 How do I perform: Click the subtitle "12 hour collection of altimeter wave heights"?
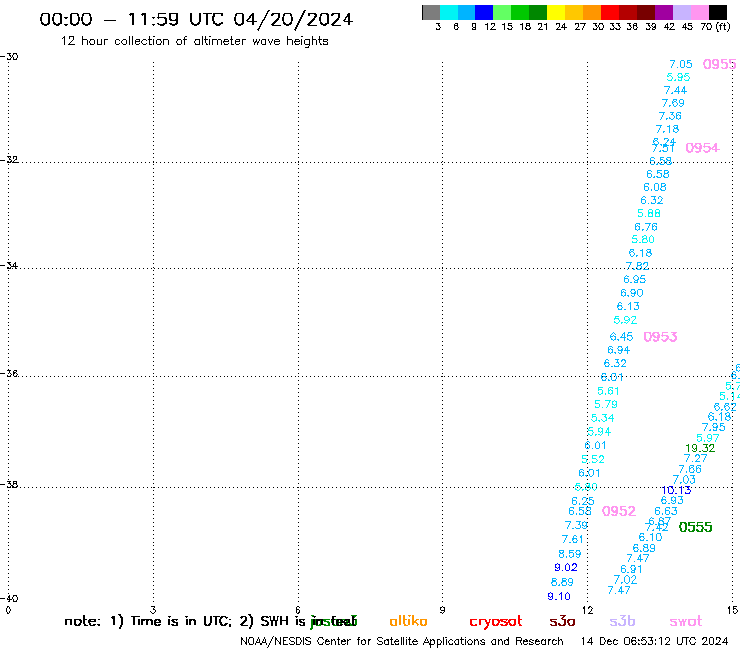point(194,41)
